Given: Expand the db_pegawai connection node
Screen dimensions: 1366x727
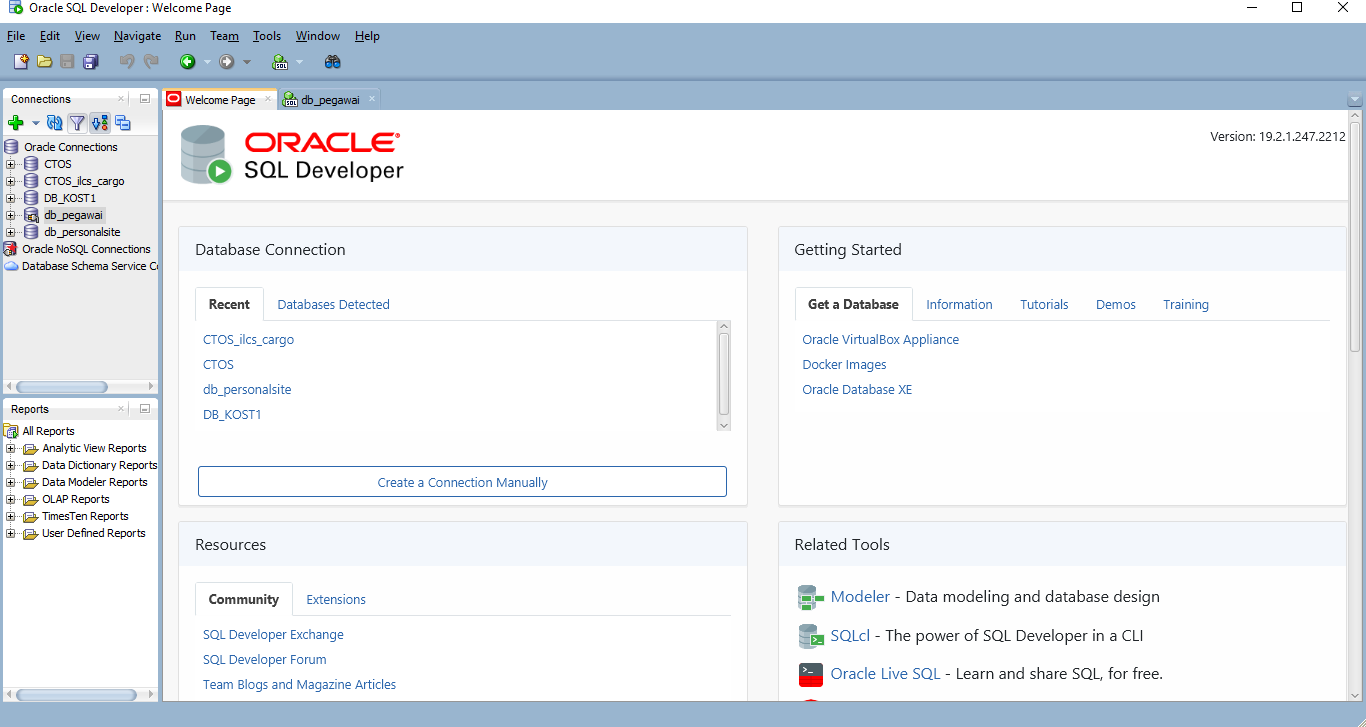Looking at the screenshot, I should click(x=11, y=215).
